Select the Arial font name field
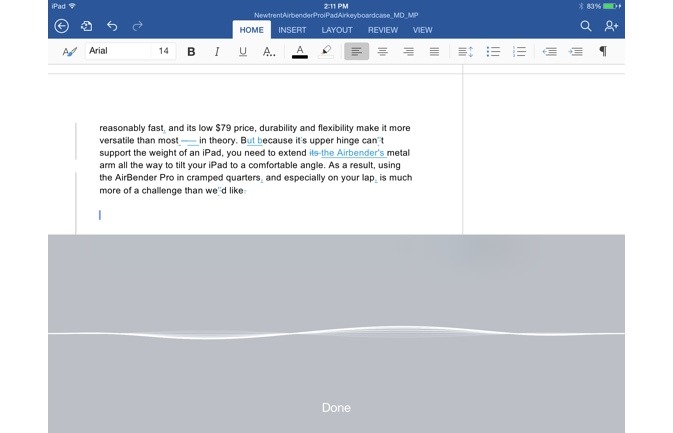The image size is (673, 433). click(118, 51)
